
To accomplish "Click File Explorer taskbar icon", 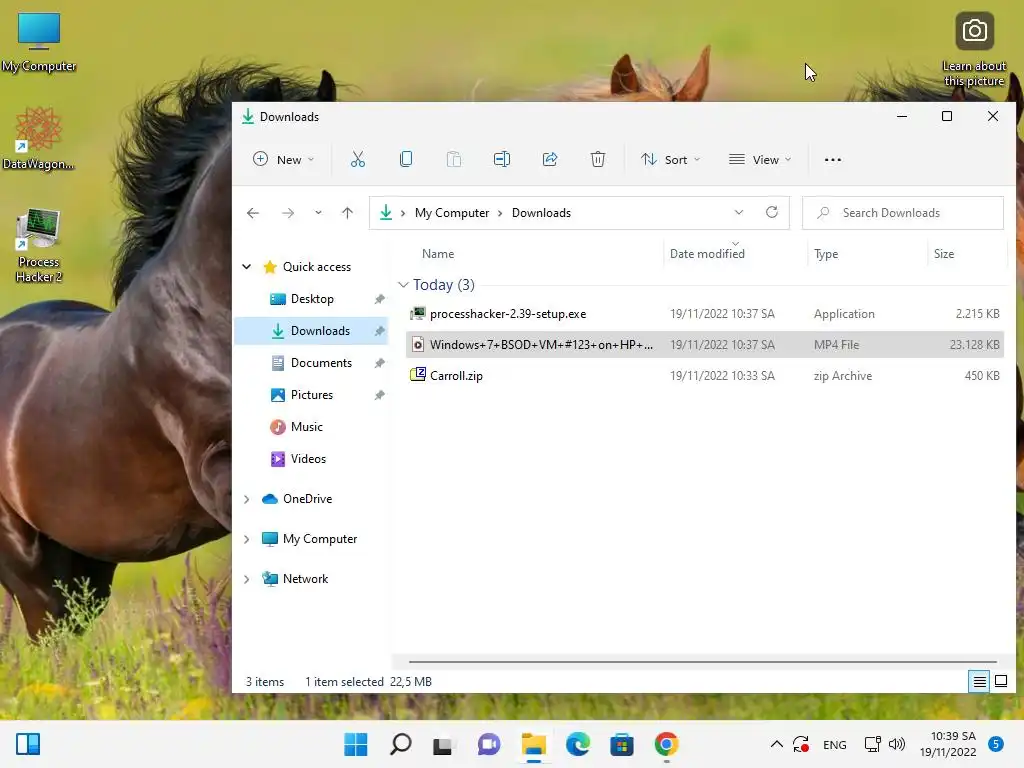I will point(534,744).
